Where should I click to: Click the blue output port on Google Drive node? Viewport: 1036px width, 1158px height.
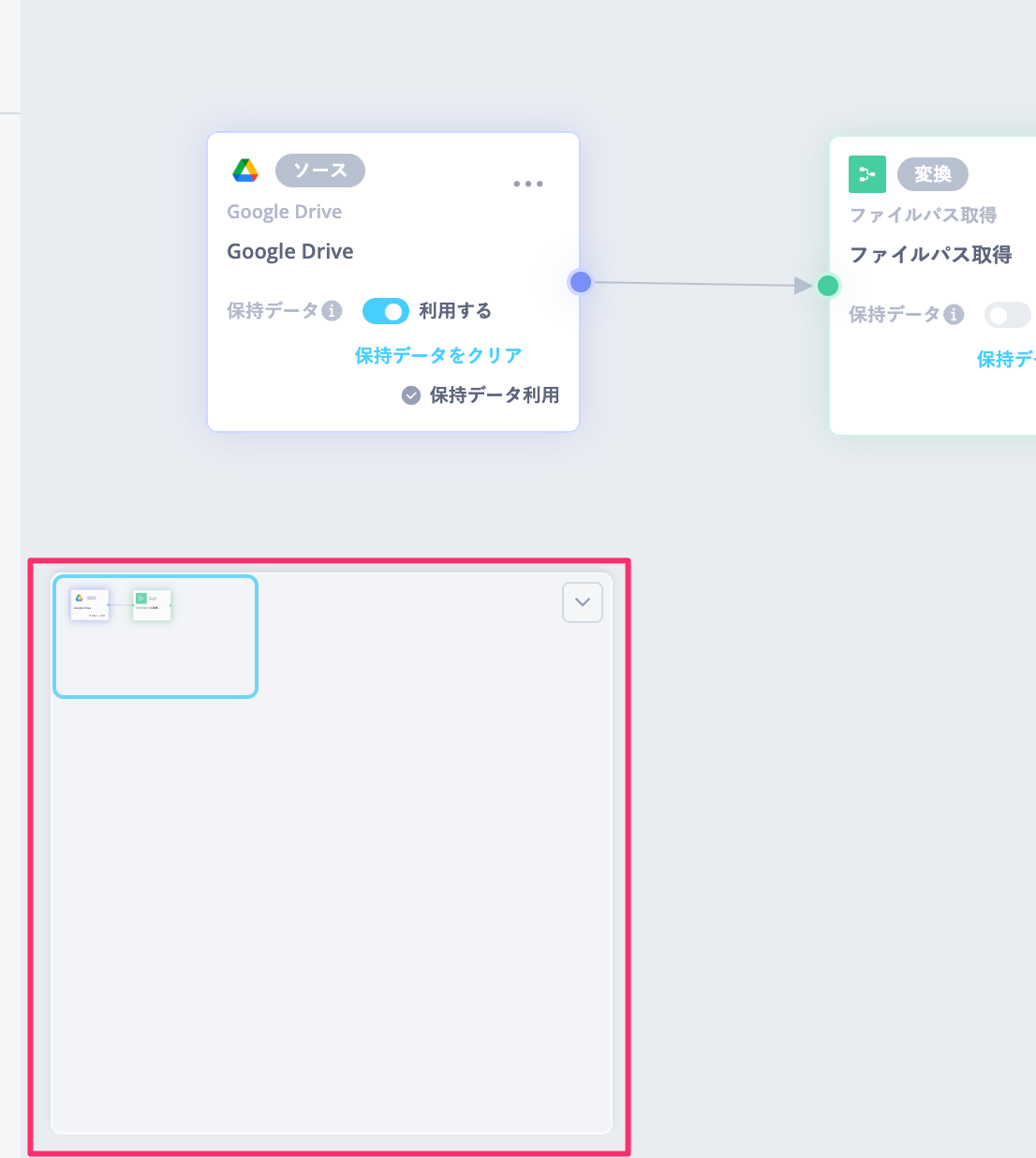click(581, 282)
